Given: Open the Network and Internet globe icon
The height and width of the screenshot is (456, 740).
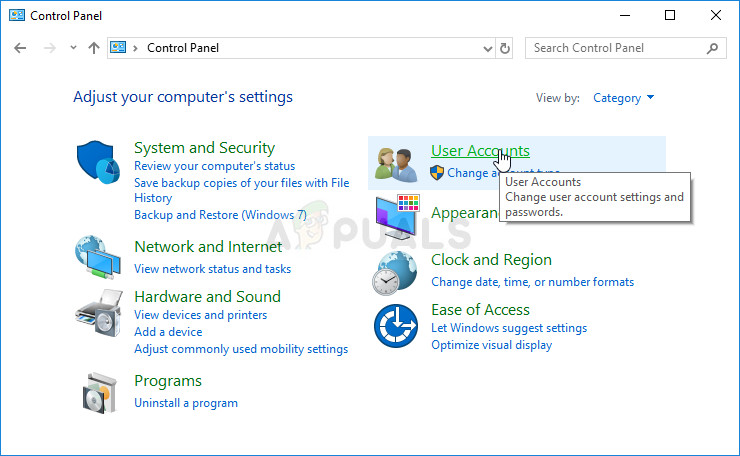Looking at the screenshot, I should 98,257.
